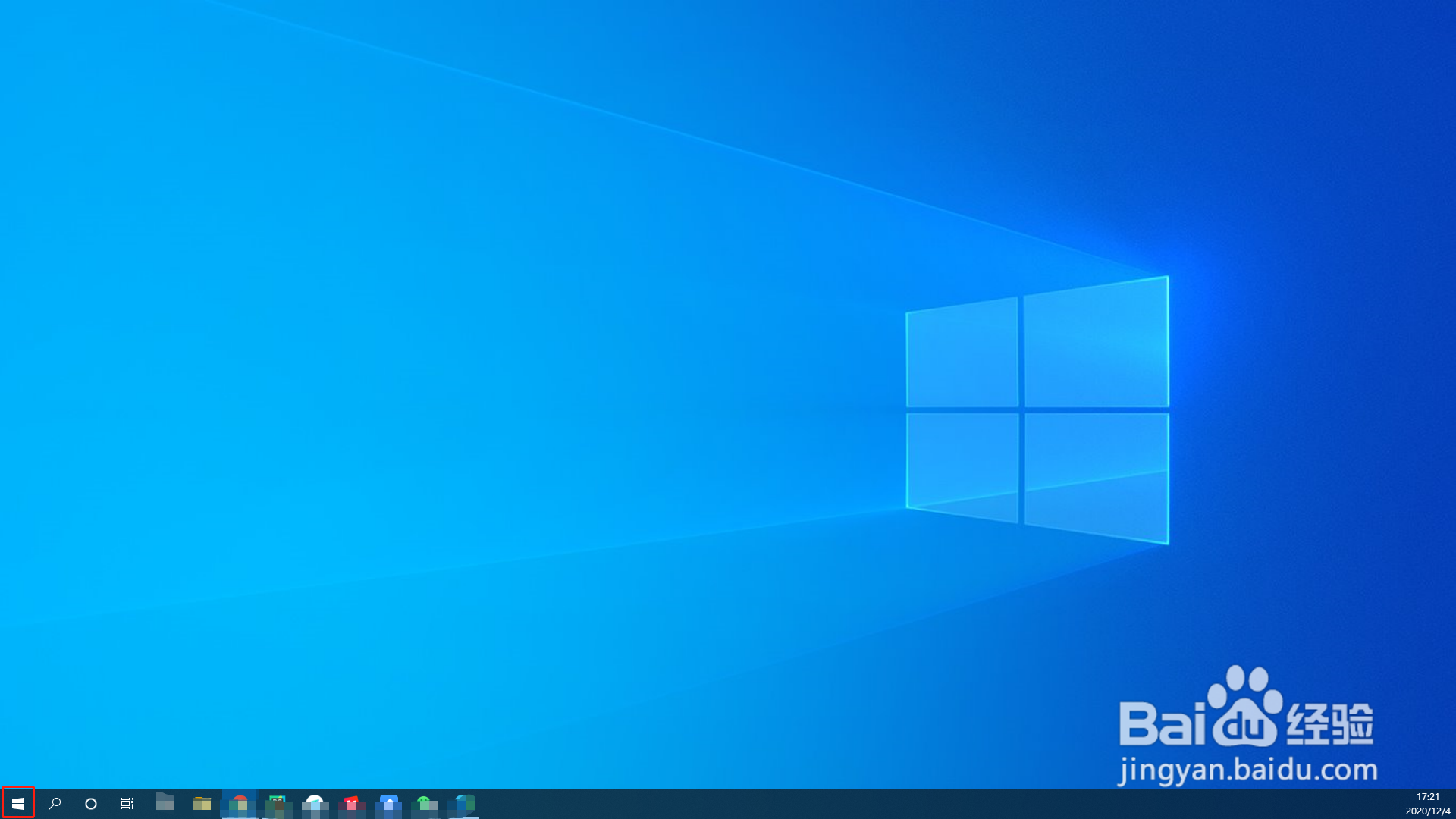1456x819 pixels.
Task: Open the dark green-bordered taskbar app icon
Action: click(x=277, y=803)
